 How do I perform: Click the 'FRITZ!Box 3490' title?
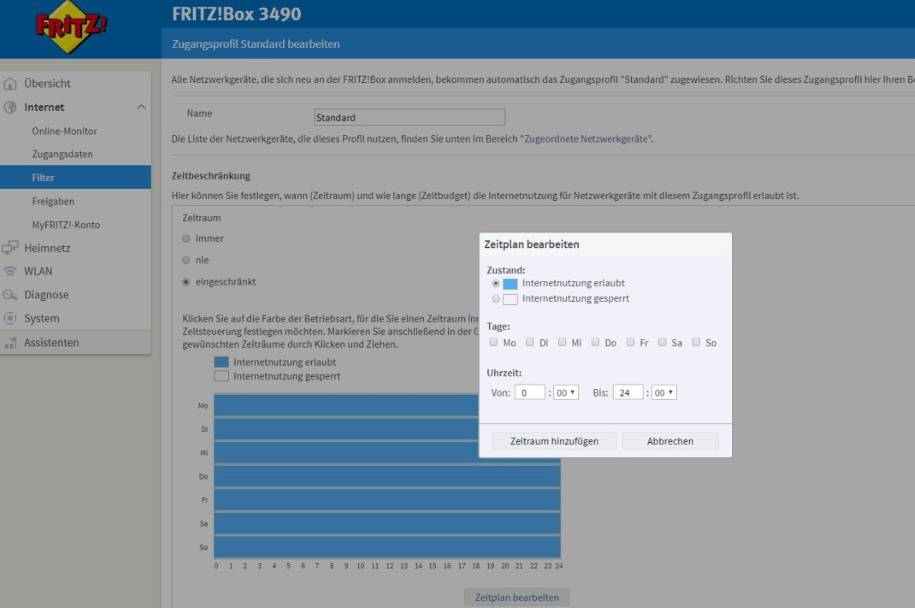[x=236, y=14]
